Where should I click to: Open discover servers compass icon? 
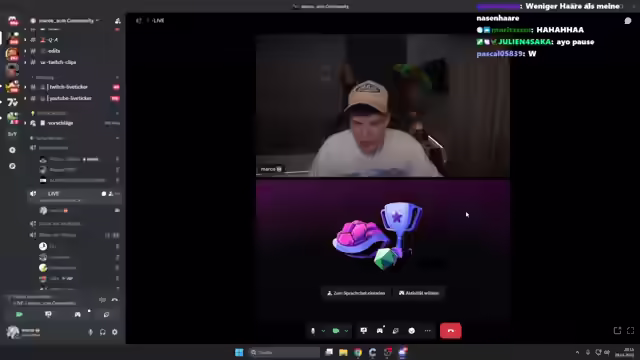(x=13, y=166)
